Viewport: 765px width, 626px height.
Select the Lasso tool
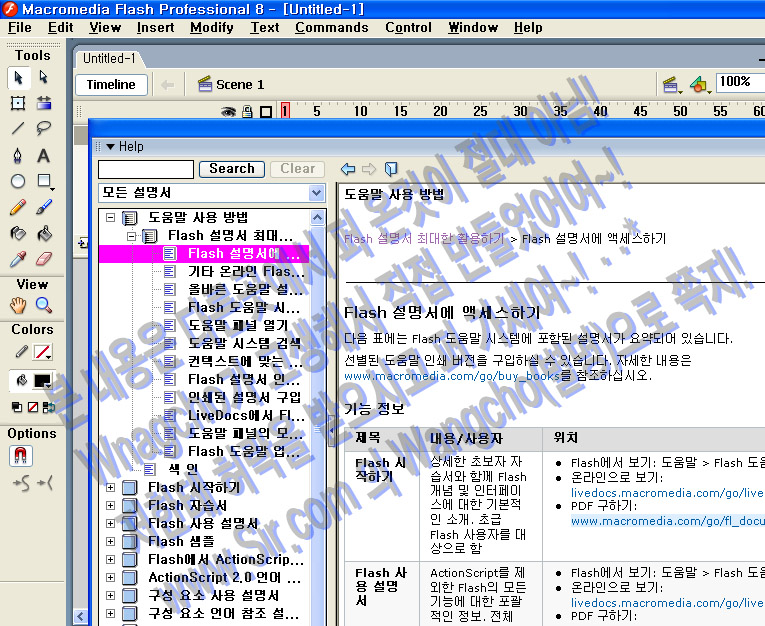pos(44,128)
